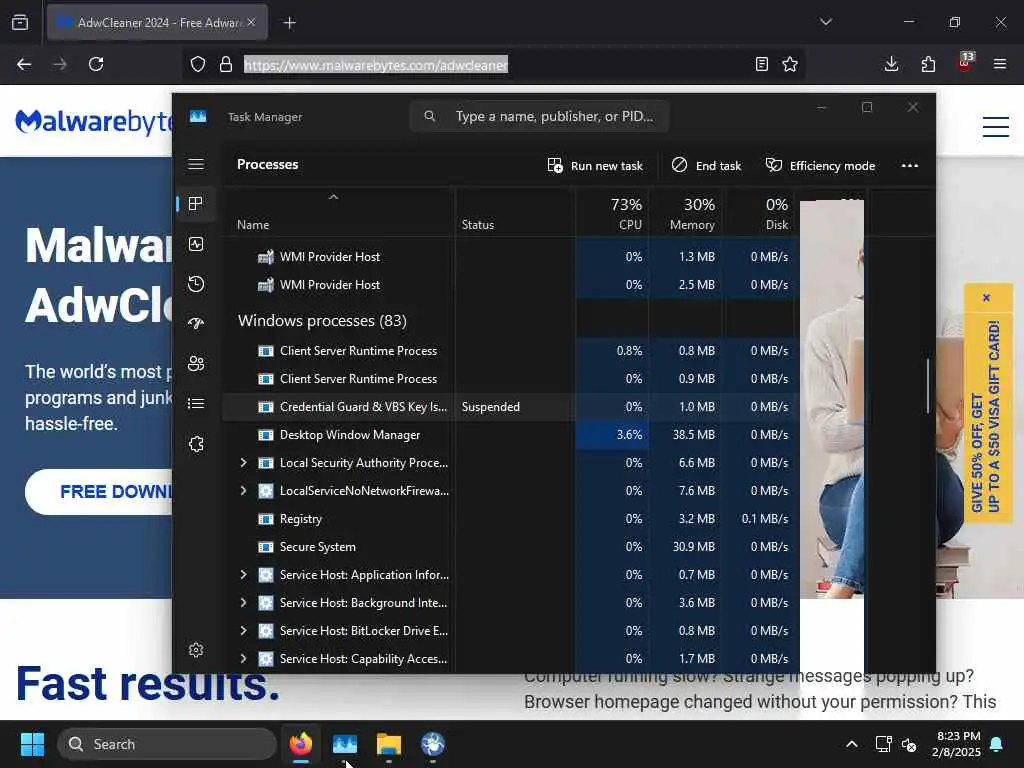The height and width of the screenshot is (768, 1024).
Task: Click the FREE DOWNLOAD button on webpage
Action: coord(99,492)
